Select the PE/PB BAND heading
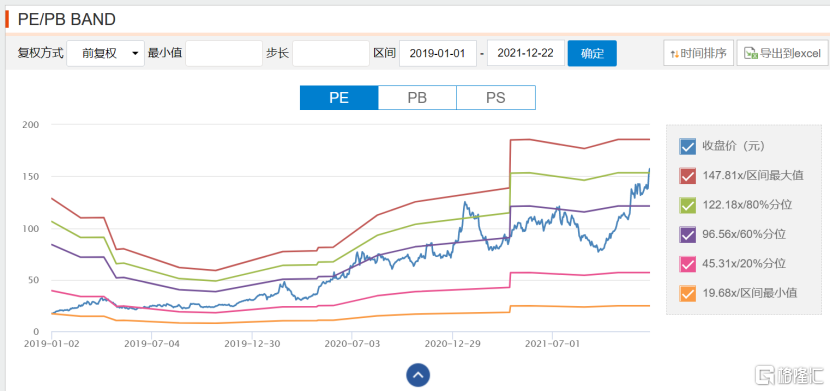Screen dimensions: 830x392 (x=67, y=20)
